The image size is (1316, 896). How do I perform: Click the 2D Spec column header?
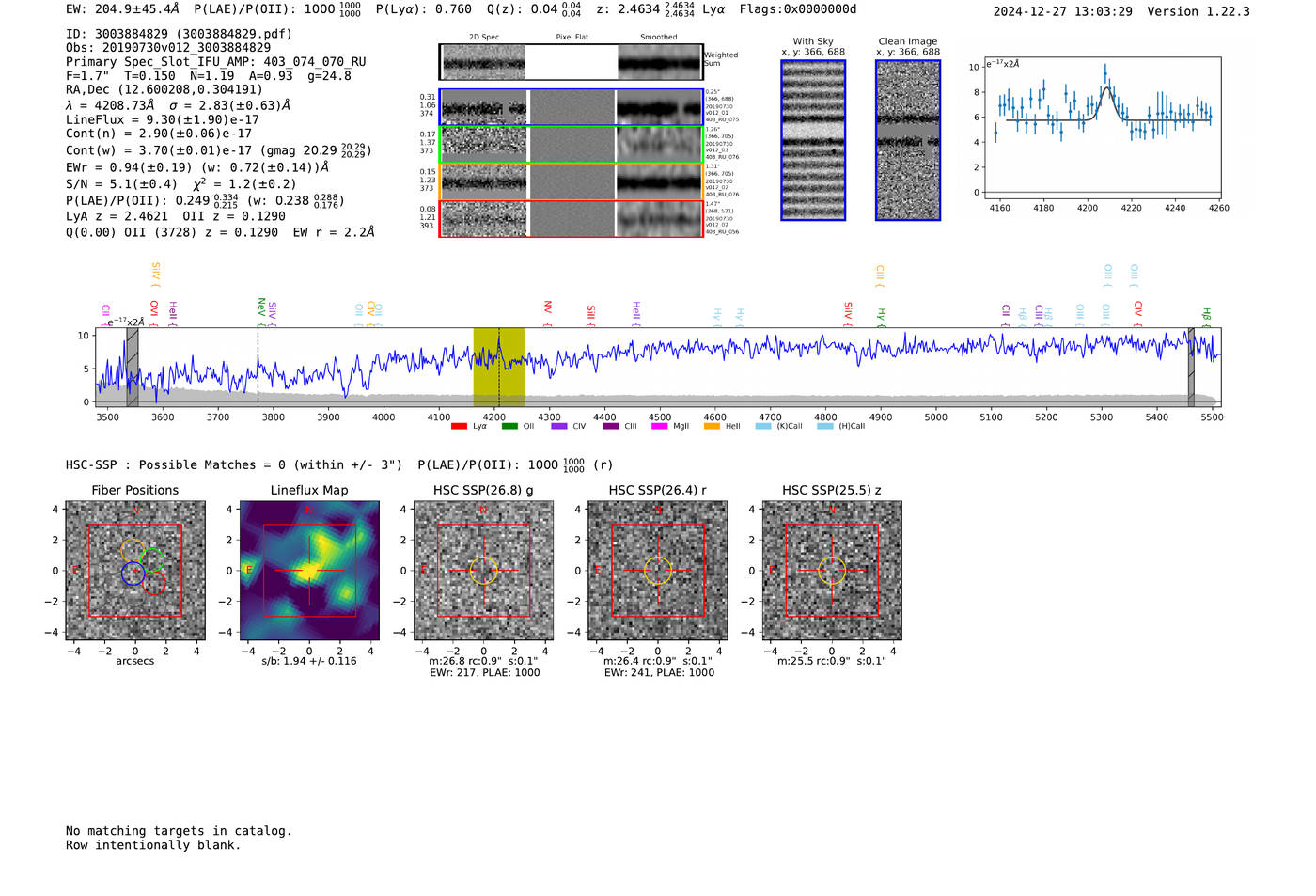(484, 38)
